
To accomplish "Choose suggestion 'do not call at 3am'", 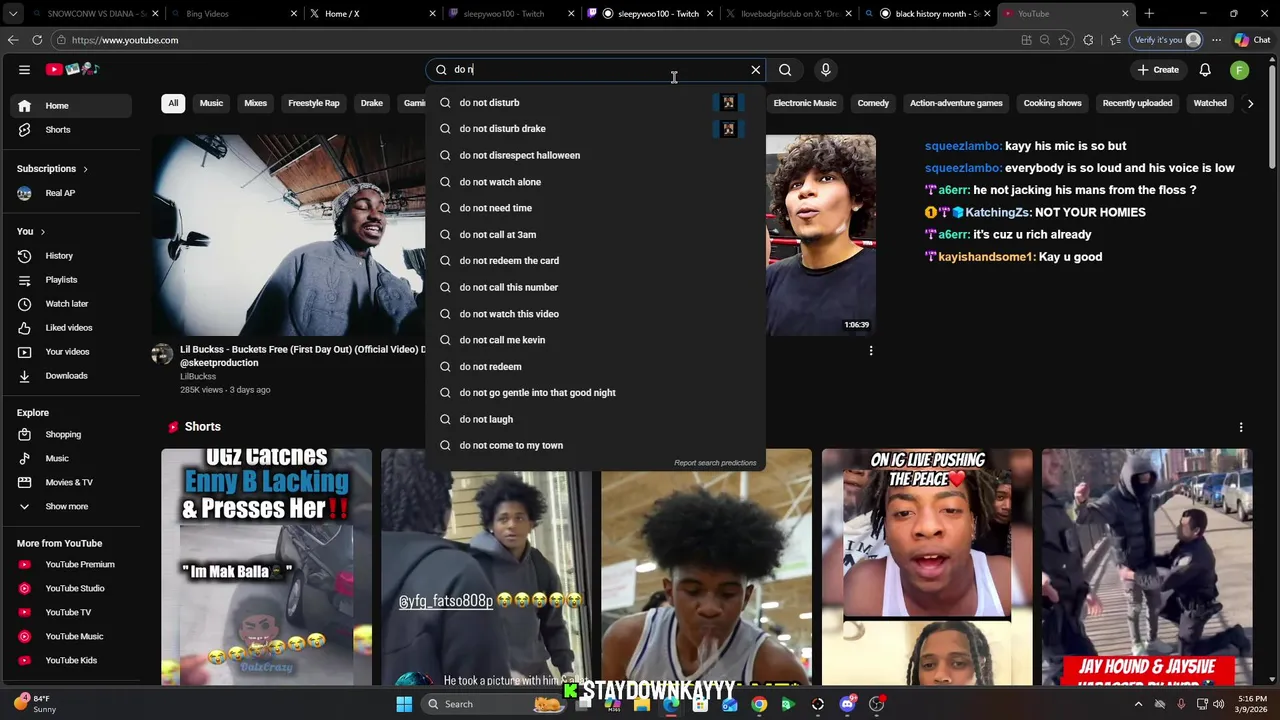I will click(x=595, y=235).
